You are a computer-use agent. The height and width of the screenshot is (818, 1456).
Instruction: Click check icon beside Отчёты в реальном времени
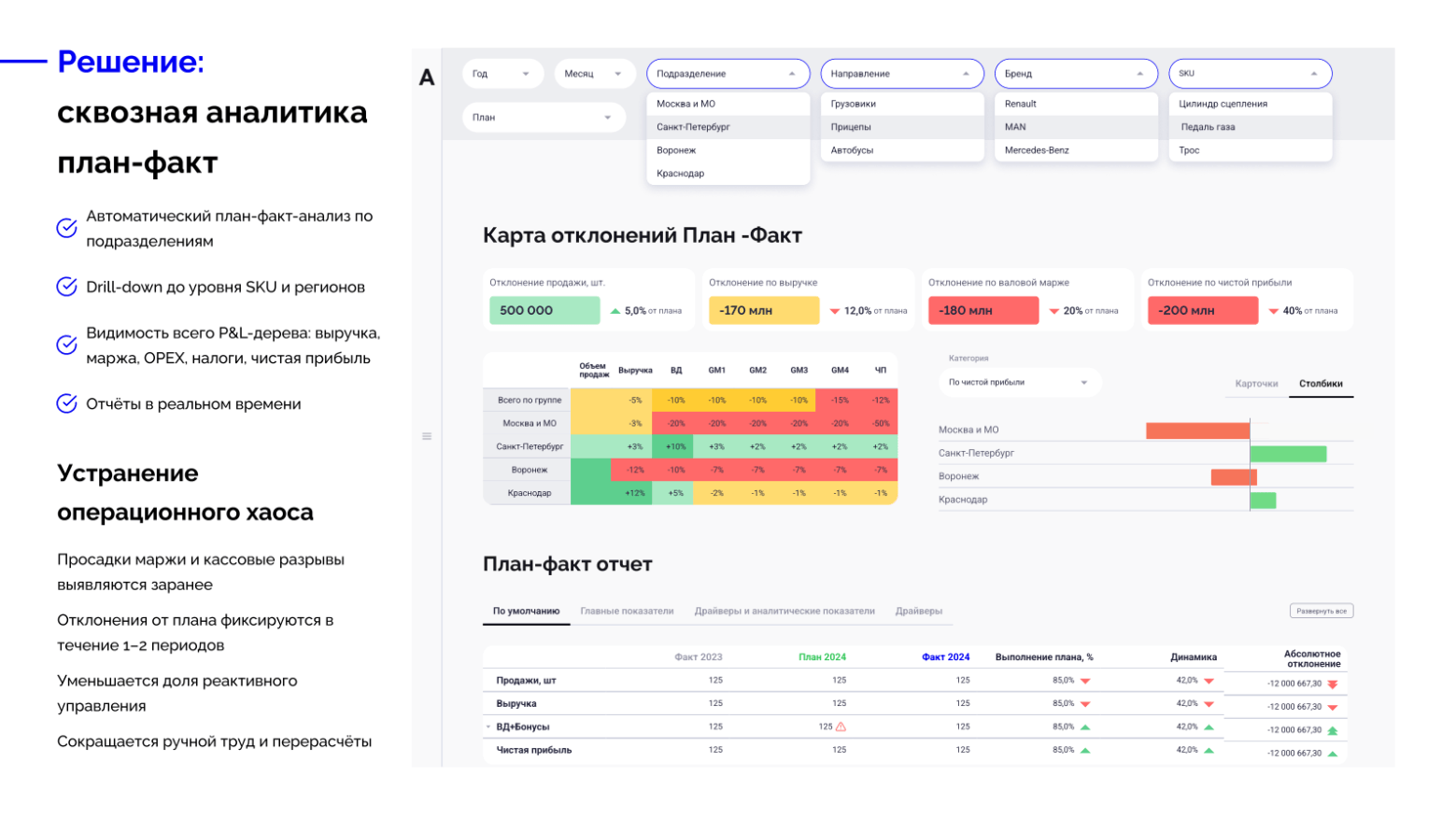tap(67, 403)
